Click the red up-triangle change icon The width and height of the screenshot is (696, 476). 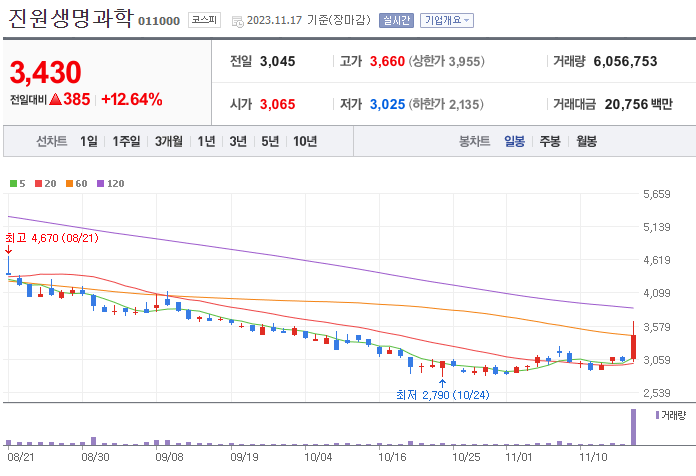[x=55, y=99]
